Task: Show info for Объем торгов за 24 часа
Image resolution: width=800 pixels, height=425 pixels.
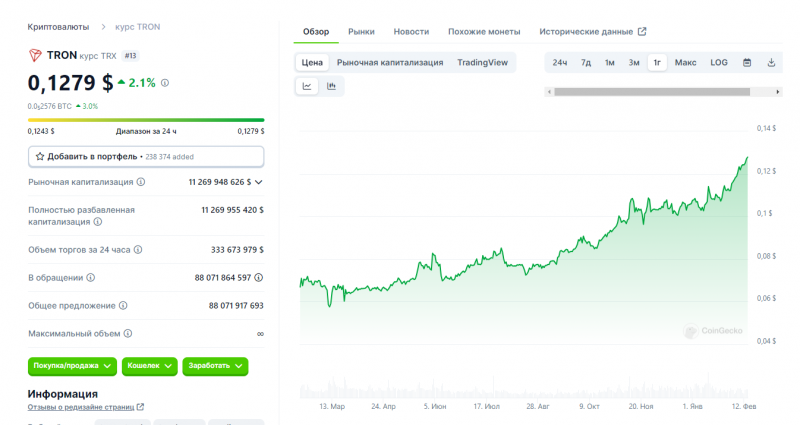Action: click(138, 250)
